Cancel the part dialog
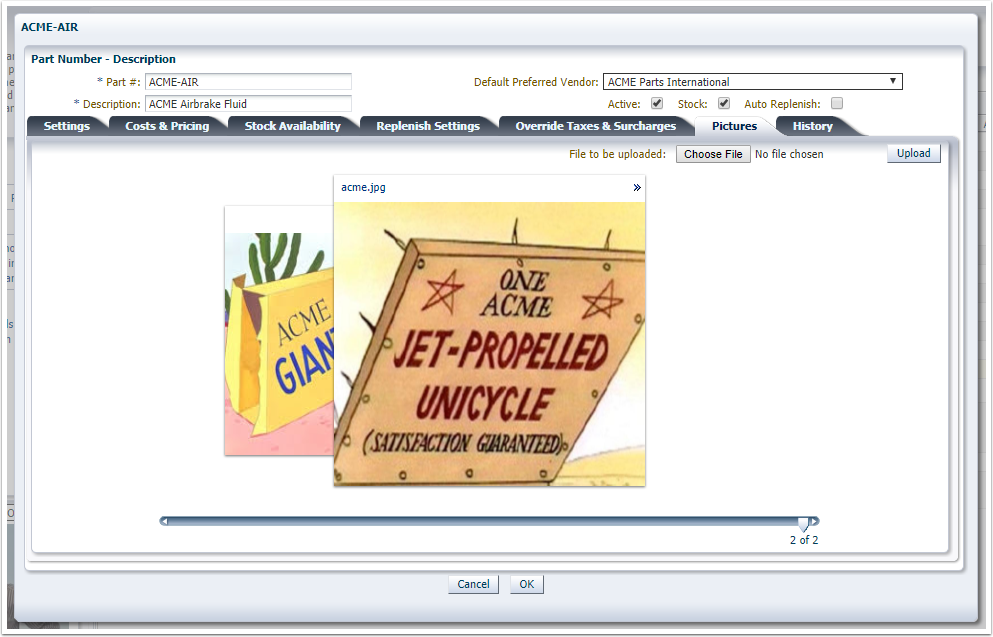993x637 pixels. pyautogui.click(x=473, y=584)
